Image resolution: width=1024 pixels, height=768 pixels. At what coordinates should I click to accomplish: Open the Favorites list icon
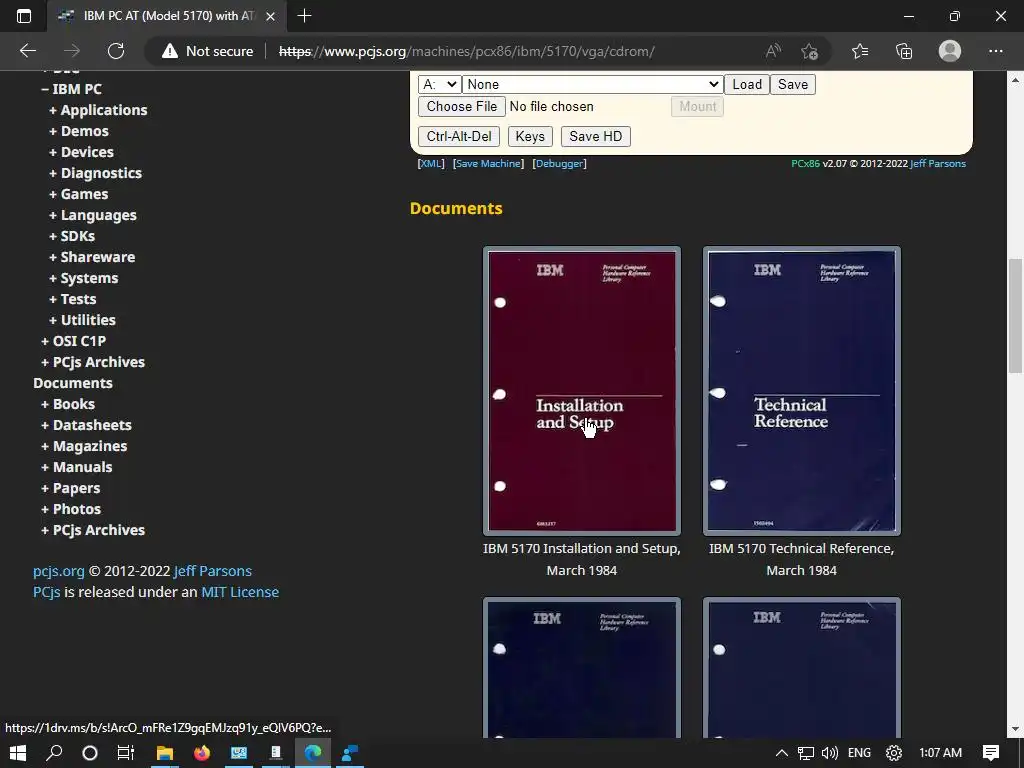coord(860,51)
